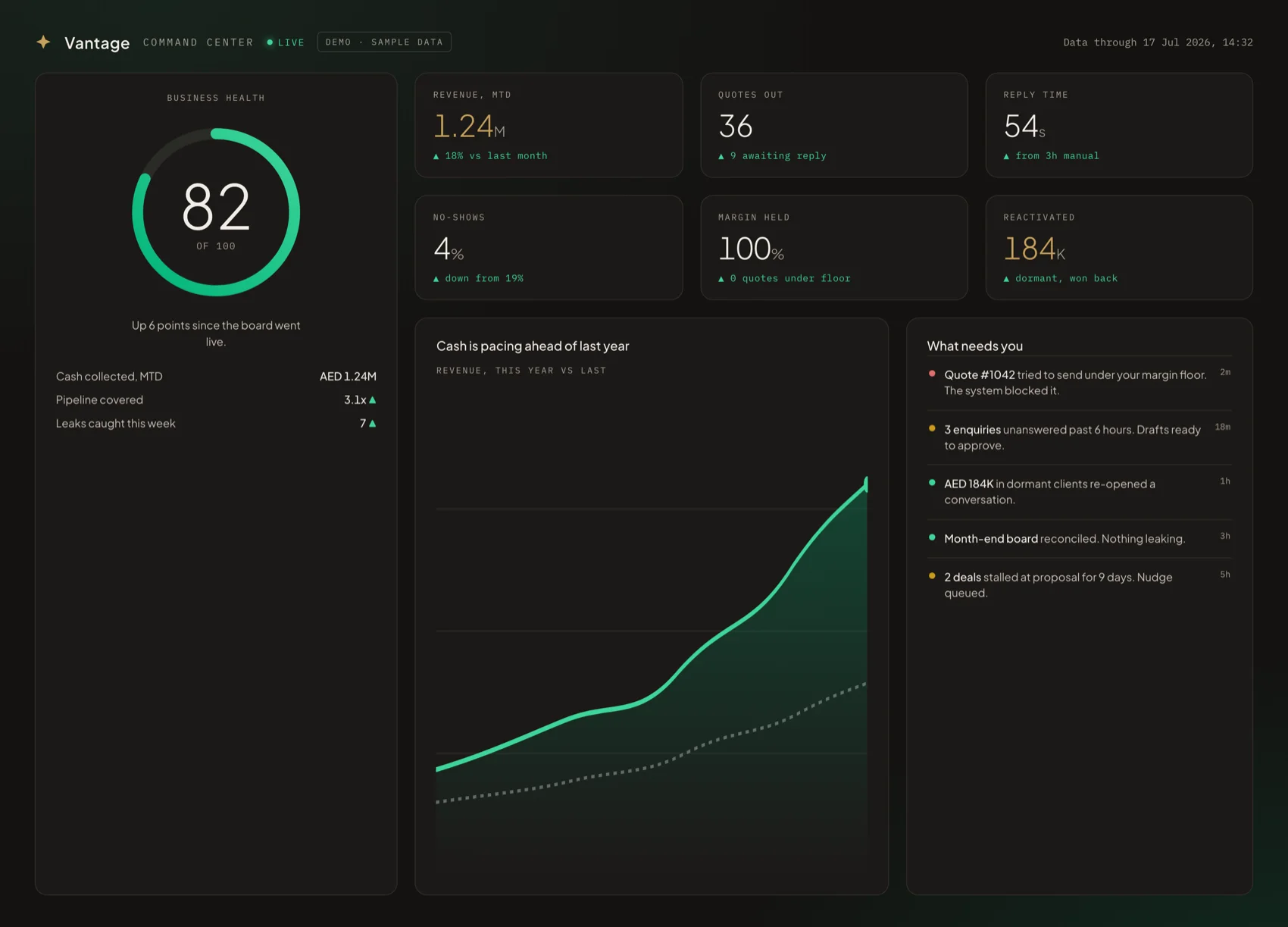Open the Reply Time 54s card
1288x927 pixels.
point(1119,125)
